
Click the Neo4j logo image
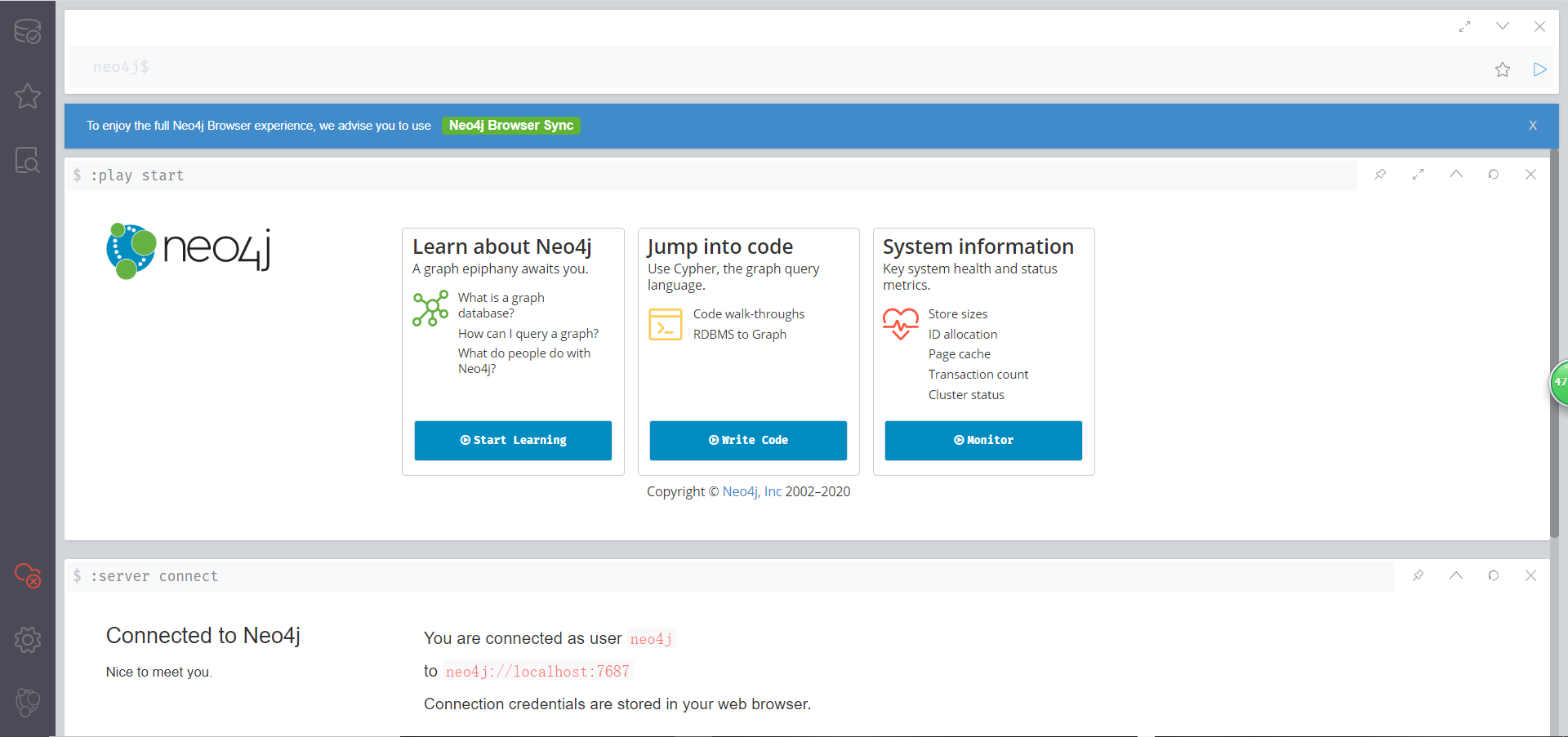(189, 251)
